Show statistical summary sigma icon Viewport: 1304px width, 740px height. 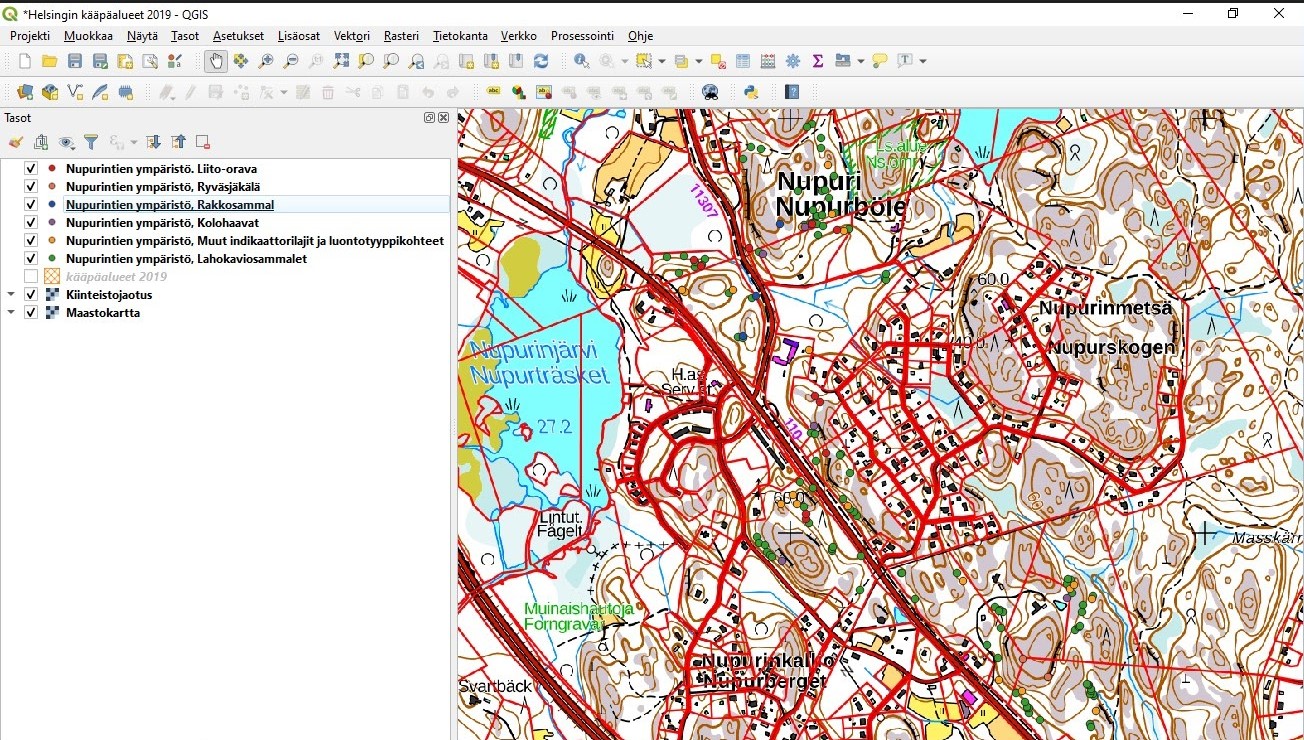(818, 61)
